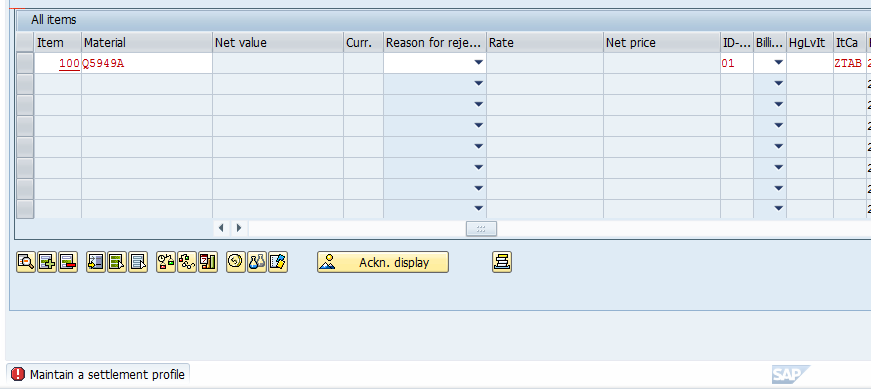Click the Curr. column header
Image resolution: width=871 pixels, height=389 pixels.
click(363, 42)
